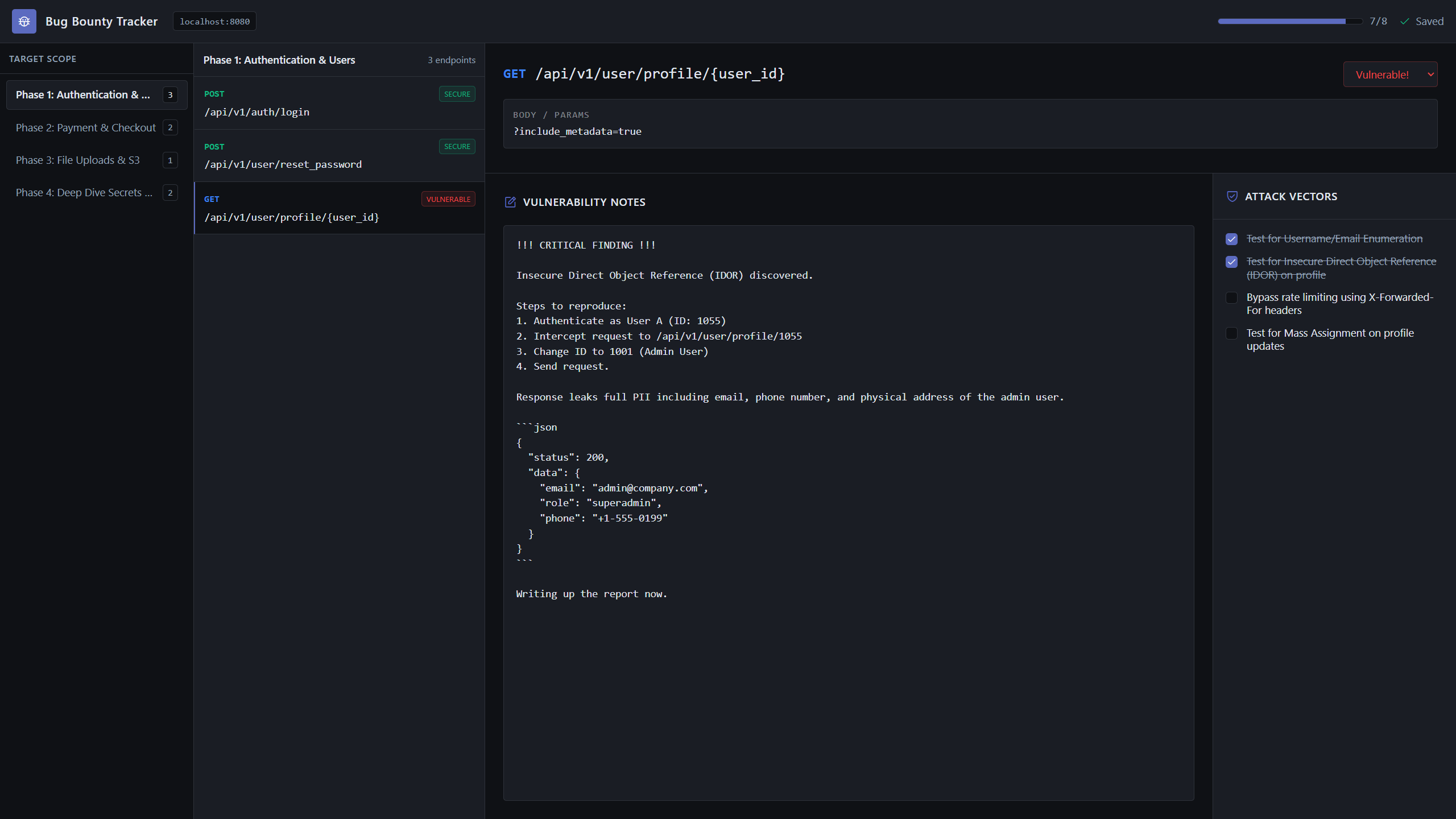Click the 'Writing up the report now.' line

[591, 594]
